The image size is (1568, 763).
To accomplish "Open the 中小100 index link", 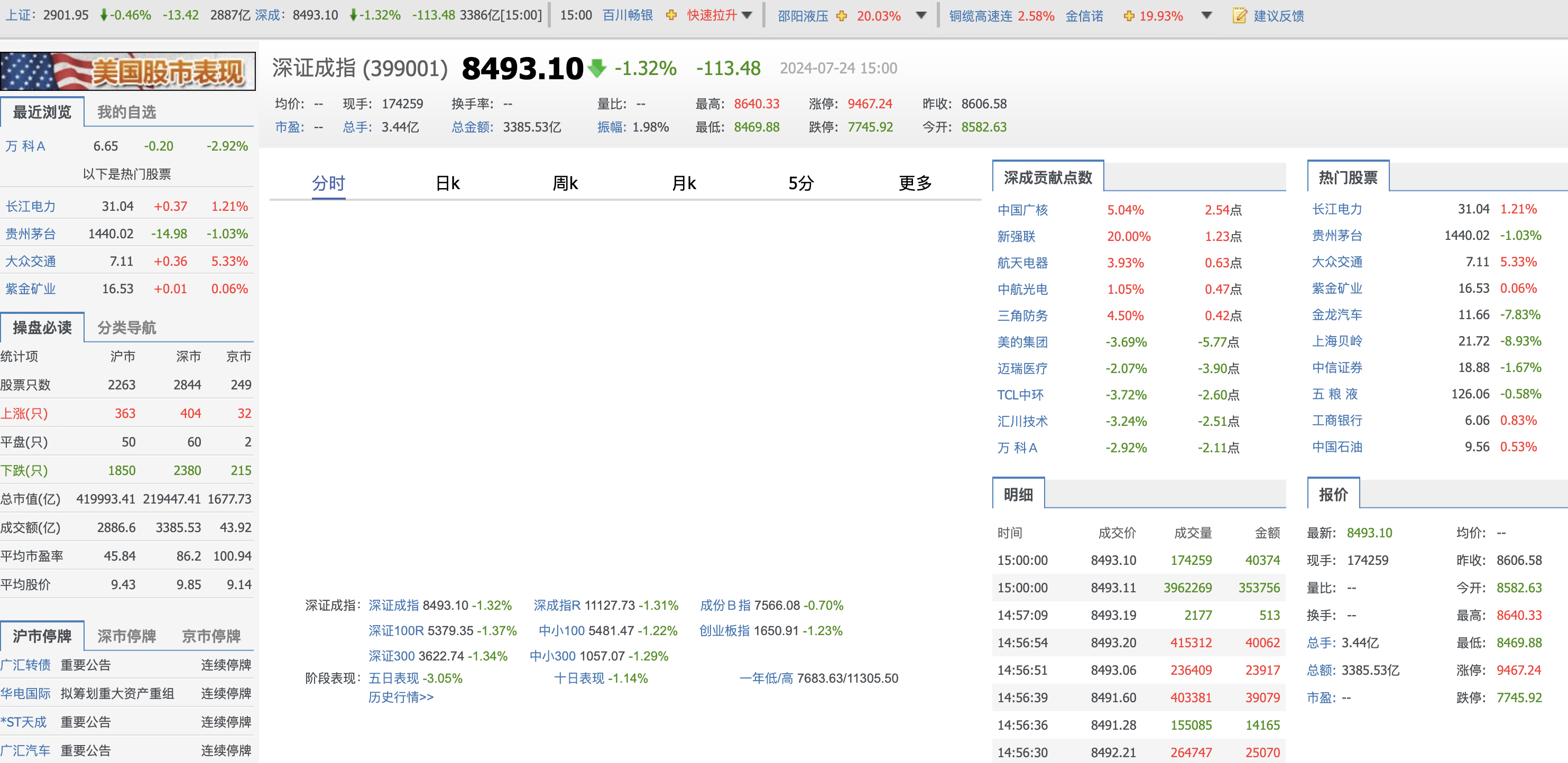I will coord(561,630).
